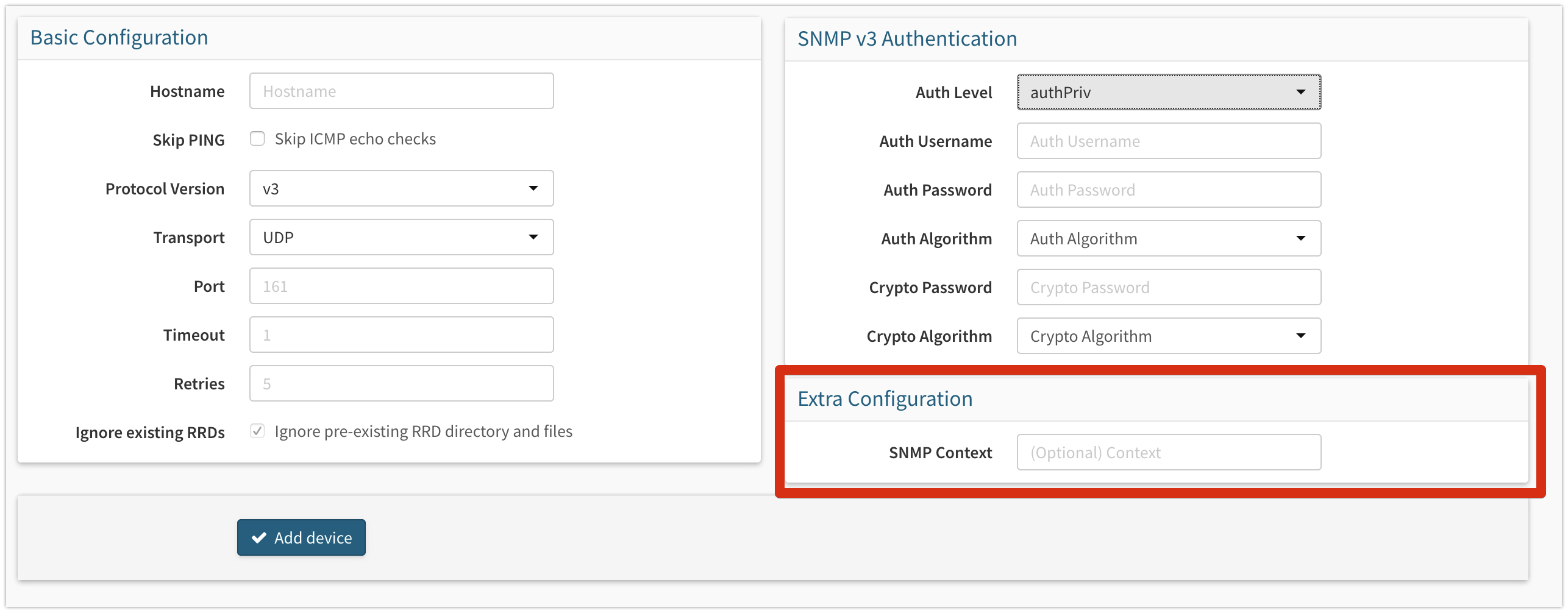Focus the Crypto Password field
This screenshot has height=613, width=1568.
point(1169,287)
